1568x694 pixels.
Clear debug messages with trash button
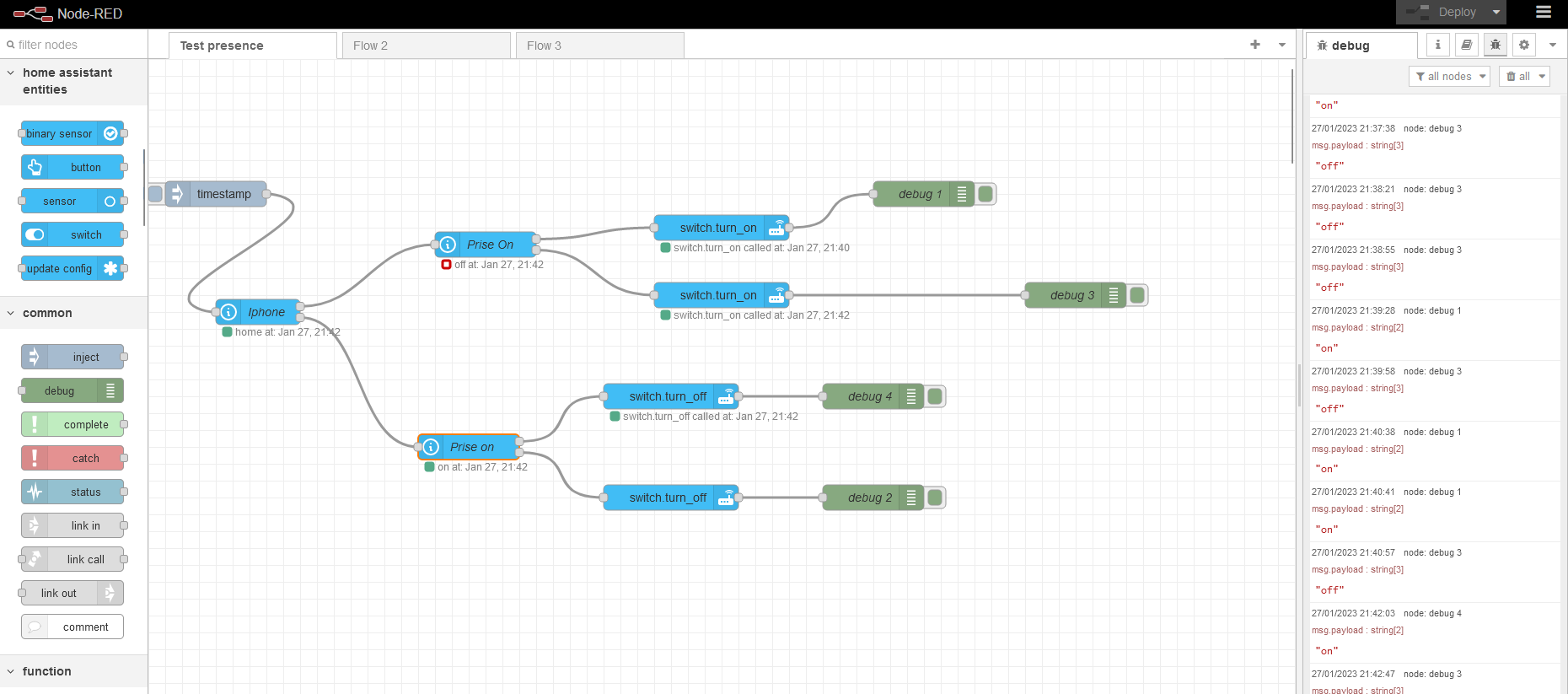point(1517,76)
